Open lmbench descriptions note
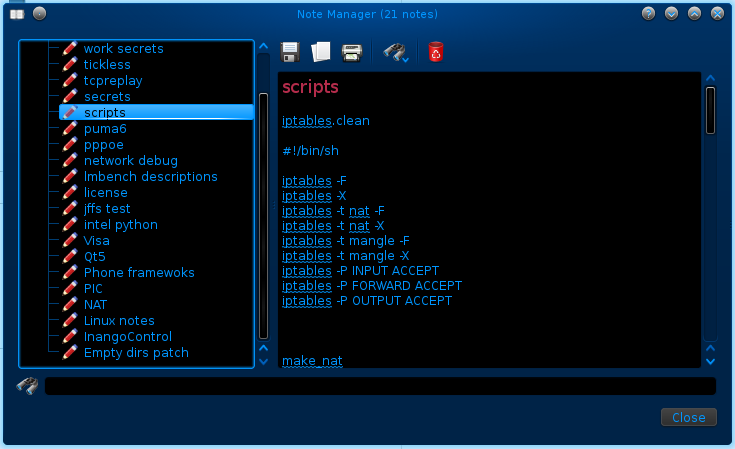The image size is (735, 449). pyautogui.click(x=150, y=177)
